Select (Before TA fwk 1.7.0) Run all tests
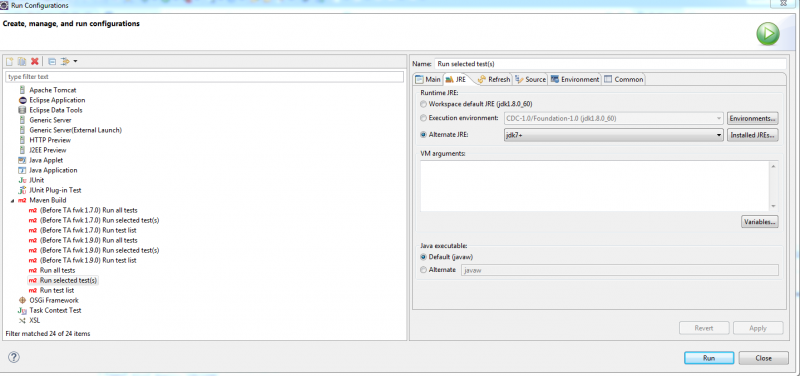 click(88, 210)
